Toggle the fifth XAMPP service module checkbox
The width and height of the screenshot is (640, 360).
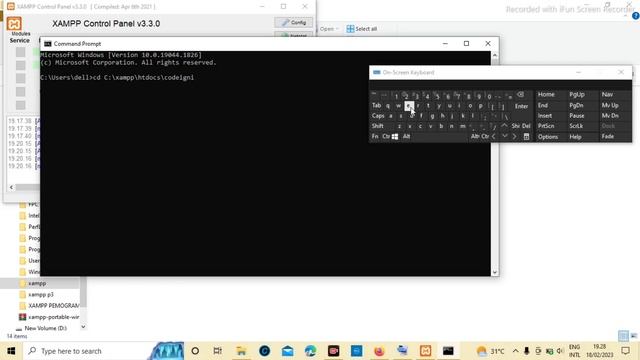[20, 104]
